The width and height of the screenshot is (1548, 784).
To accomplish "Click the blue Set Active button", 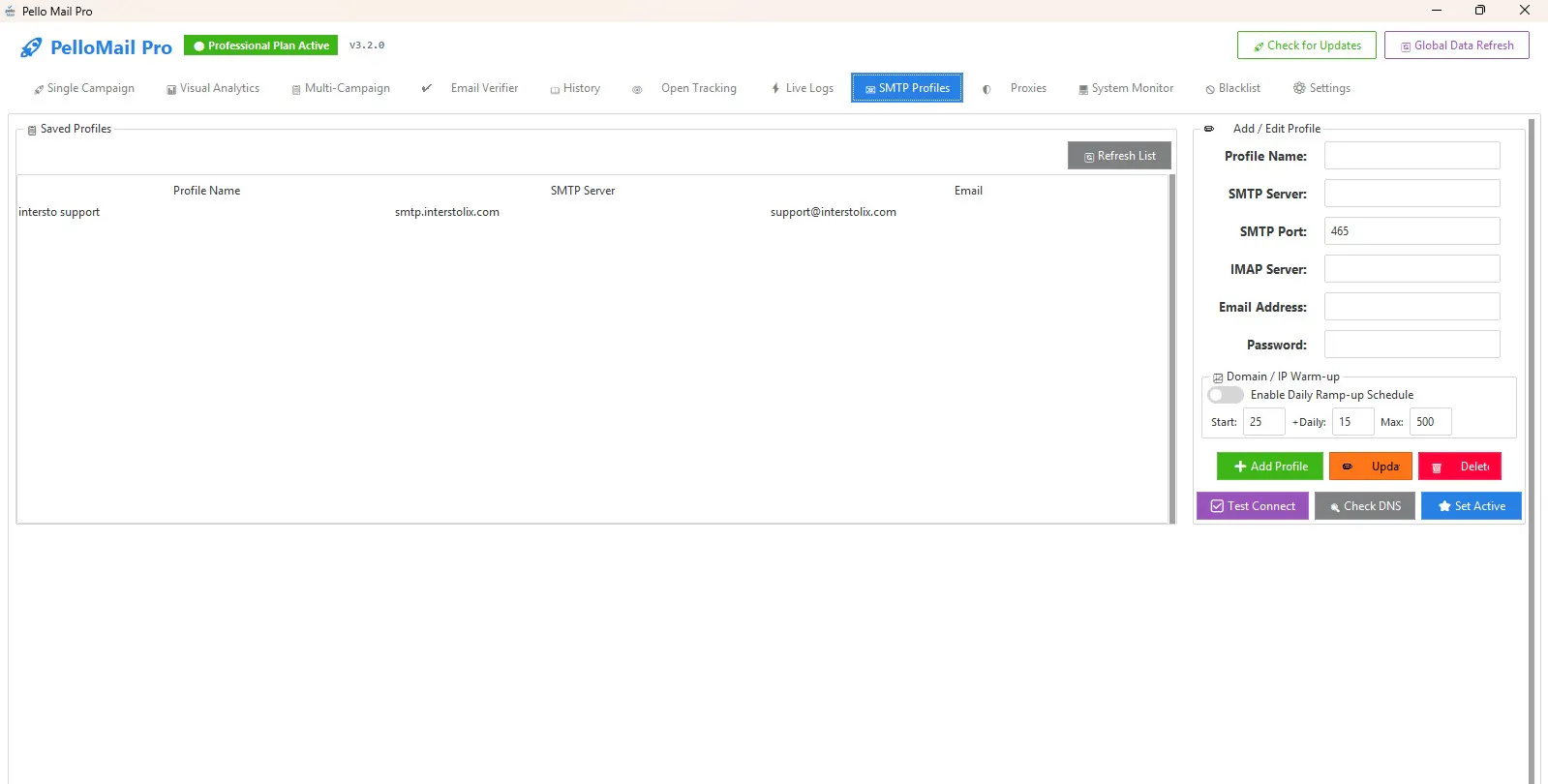I will click(1472, 506).
